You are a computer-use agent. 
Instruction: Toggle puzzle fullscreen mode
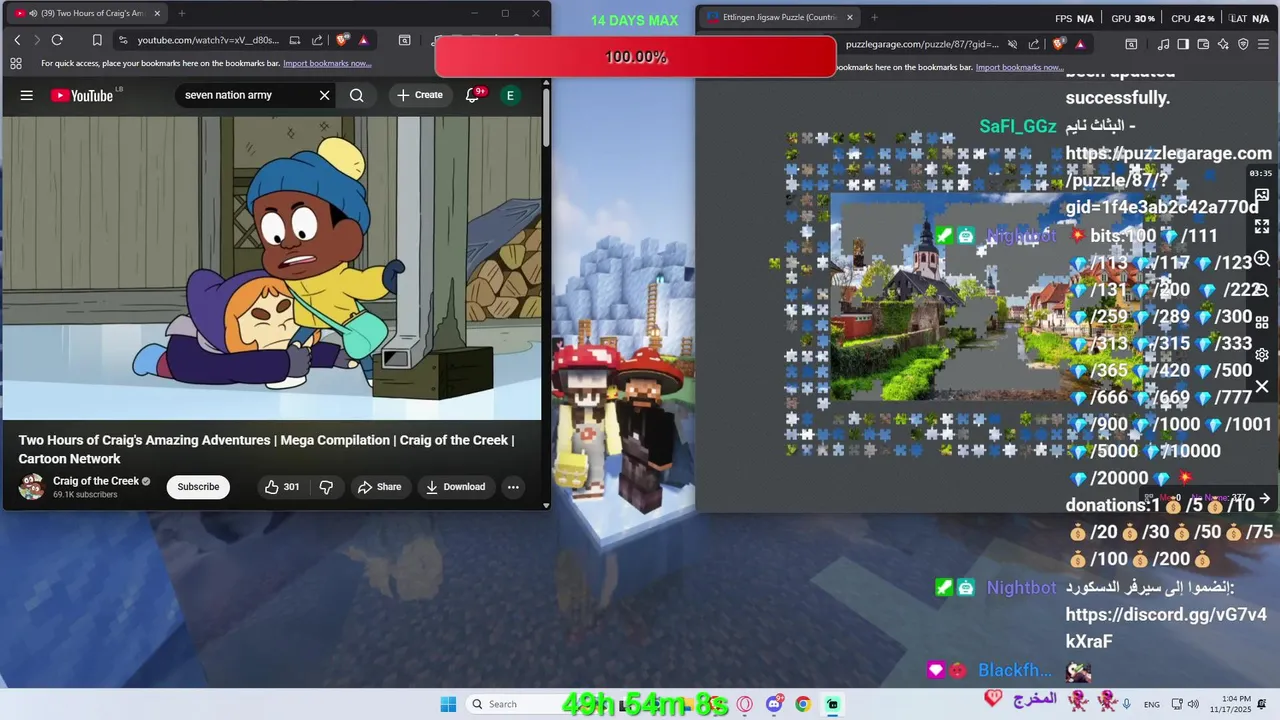tap(1262, 227)
